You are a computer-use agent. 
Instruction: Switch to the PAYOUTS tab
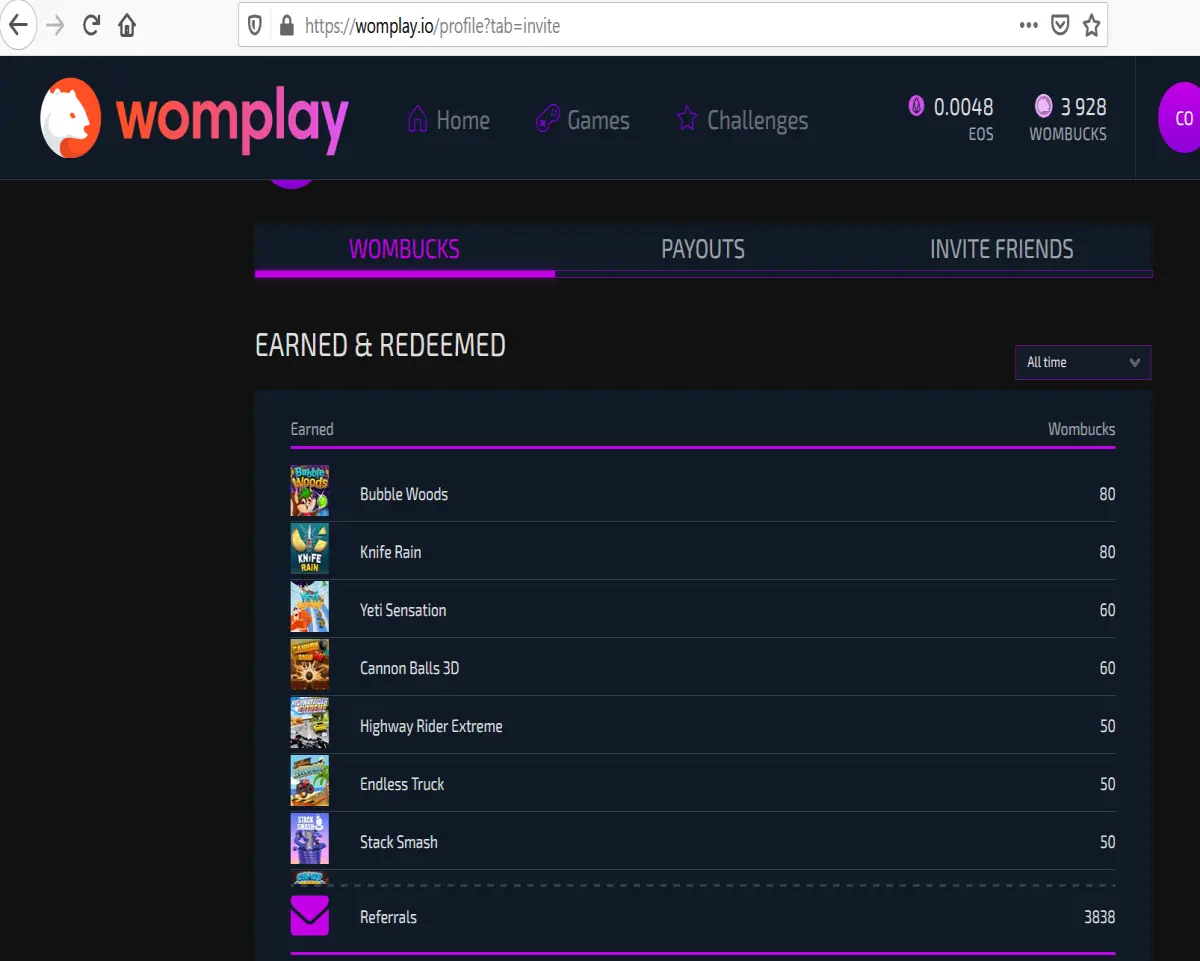[x=703, y=249]
